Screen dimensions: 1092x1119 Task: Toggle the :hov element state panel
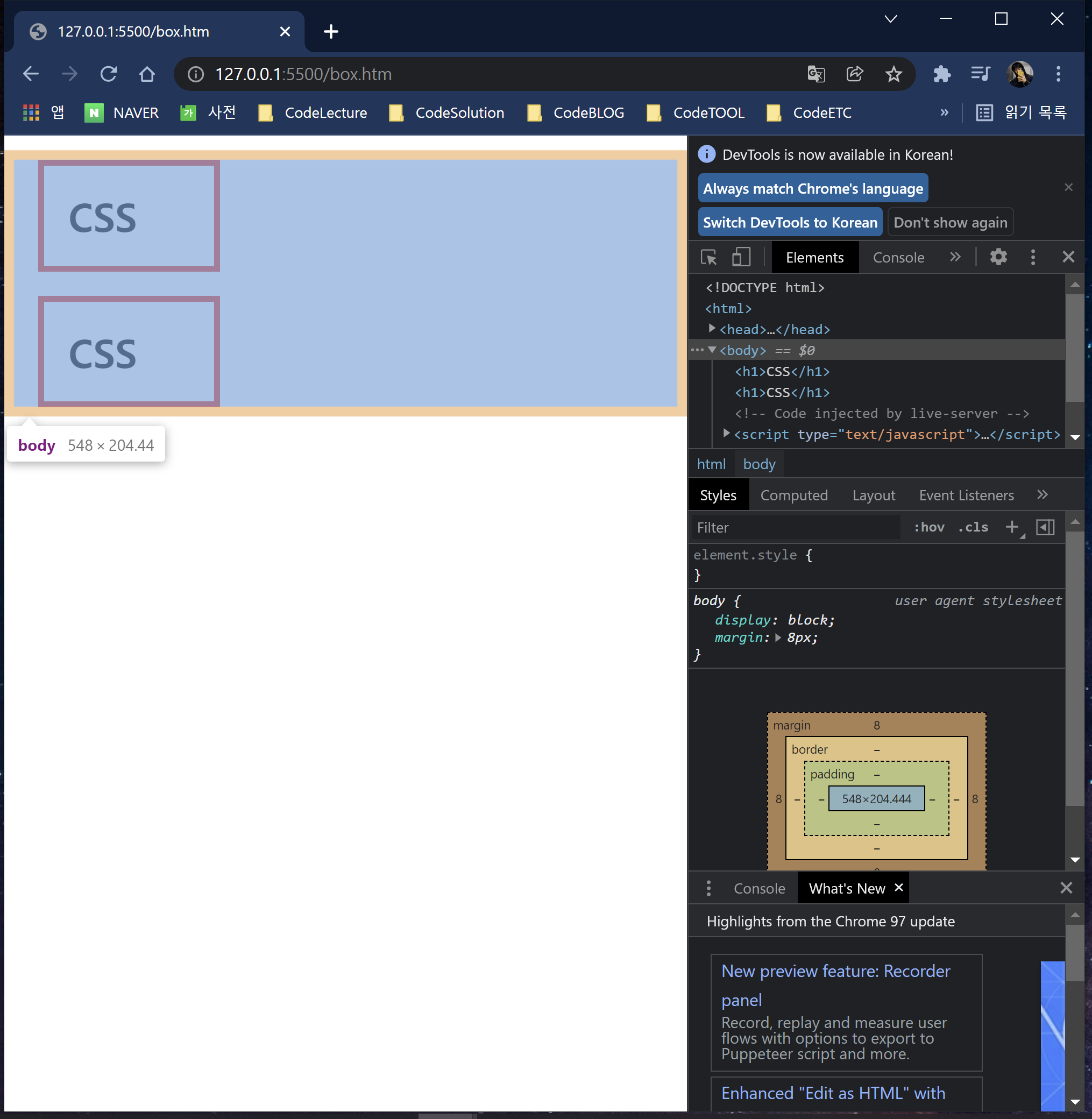pyautogui.click(x=928, y=527)
